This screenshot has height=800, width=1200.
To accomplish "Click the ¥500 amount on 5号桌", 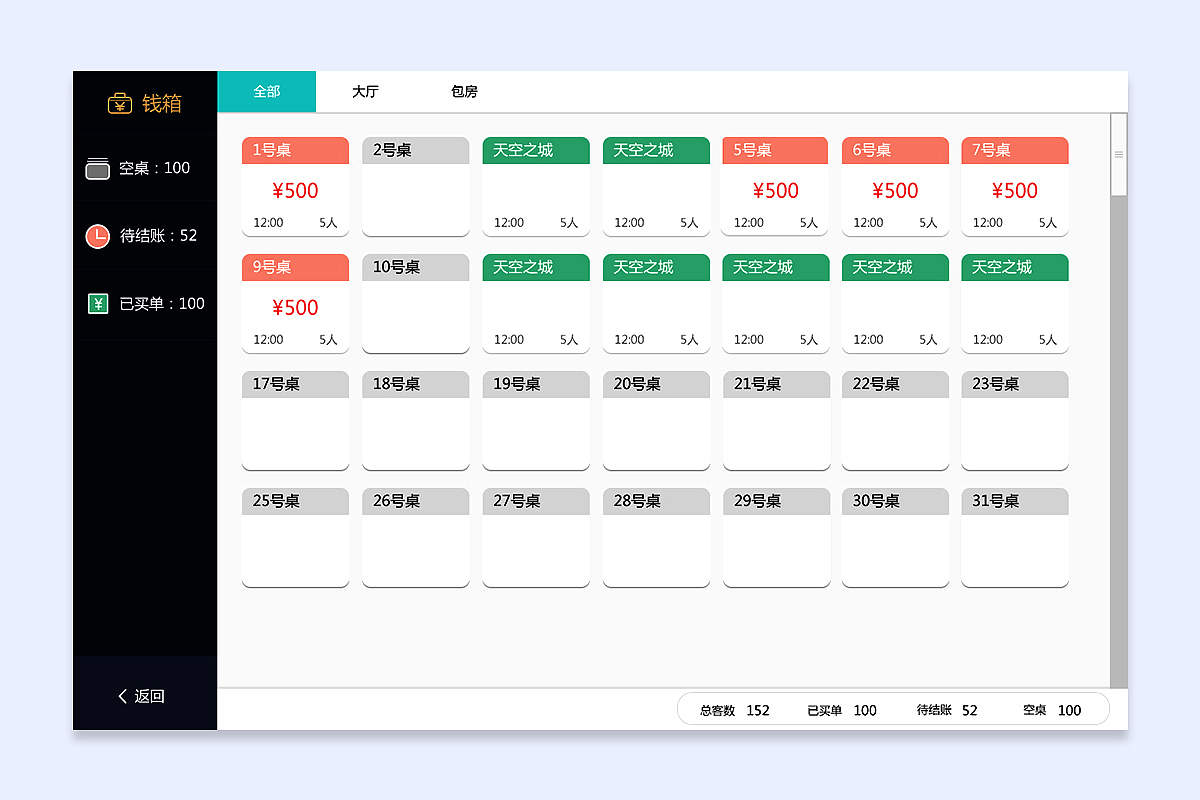I will [774, 190].
